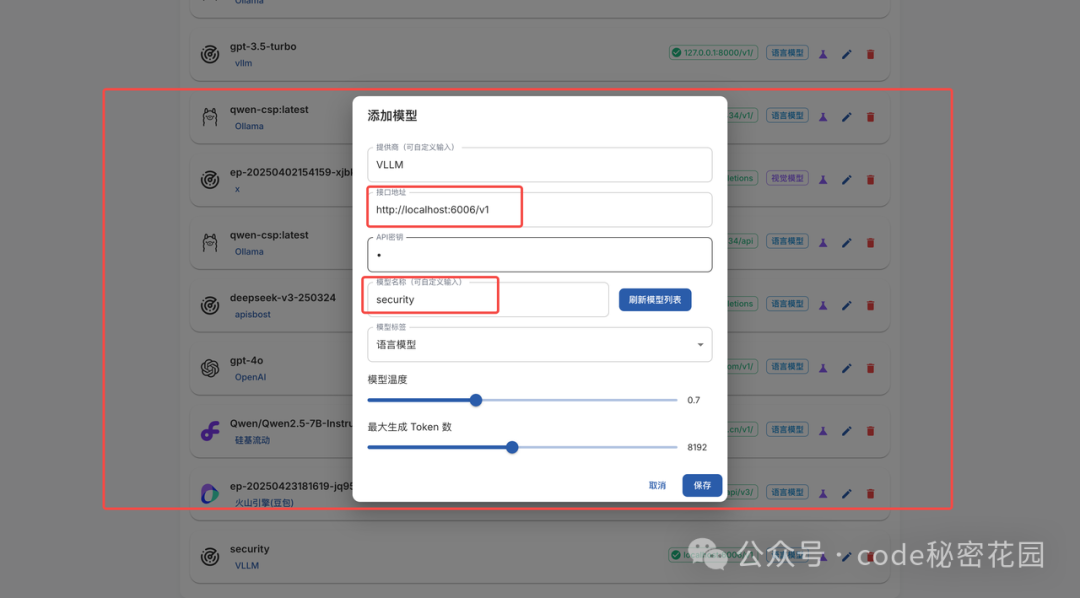The width and height of the screenshot is (1080, 598).
Task: Run a test on the gpt-4o model
Action: click(822, 367)
